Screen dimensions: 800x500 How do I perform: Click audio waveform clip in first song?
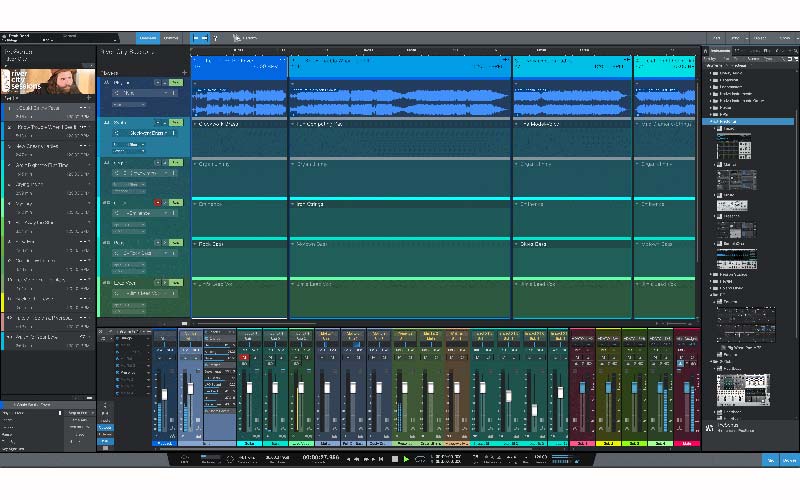click(239, 102)
